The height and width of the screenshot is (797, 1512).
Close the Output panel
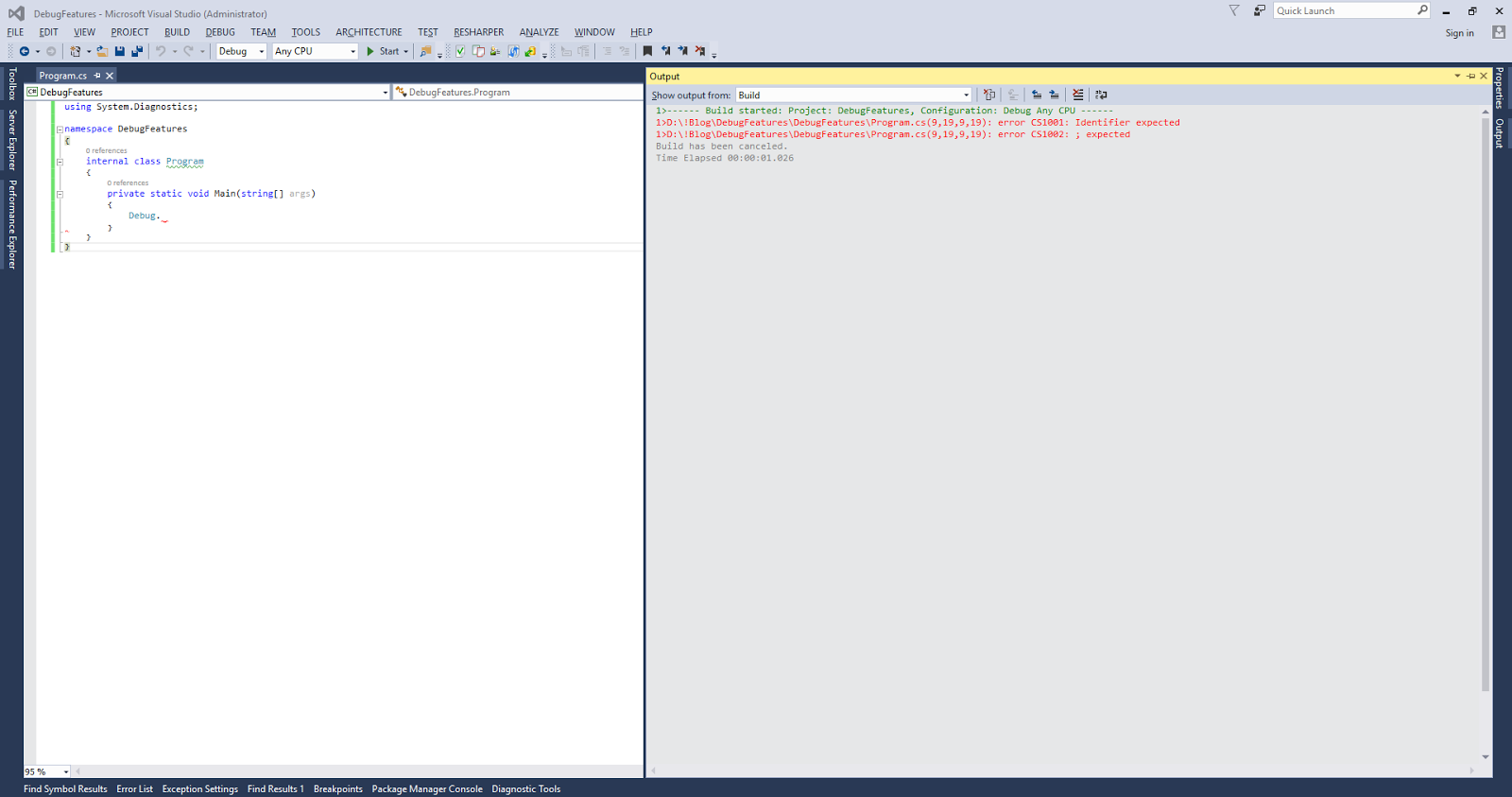click(x=1484, y=76)
